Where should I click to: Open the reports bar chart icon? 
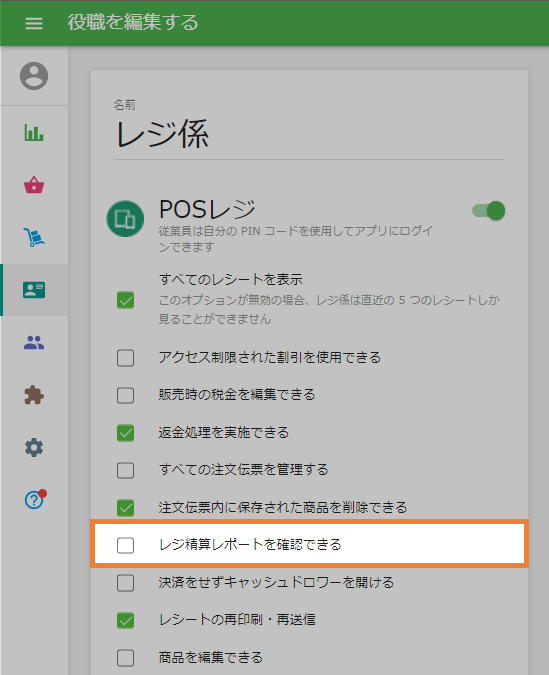(34, 133)
